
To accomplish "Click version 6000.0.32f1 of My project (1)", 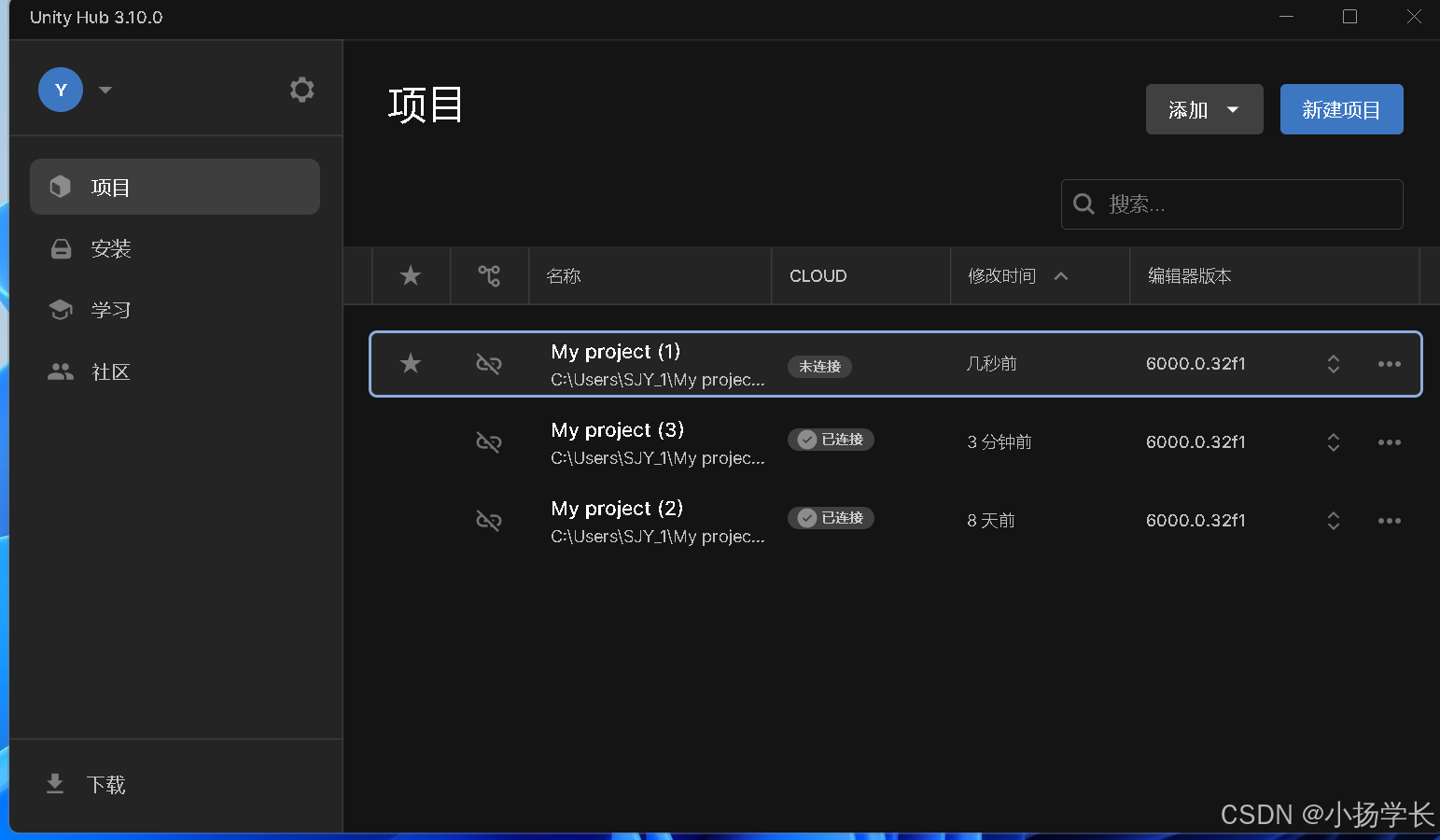I will click(x=1195, y=364).
